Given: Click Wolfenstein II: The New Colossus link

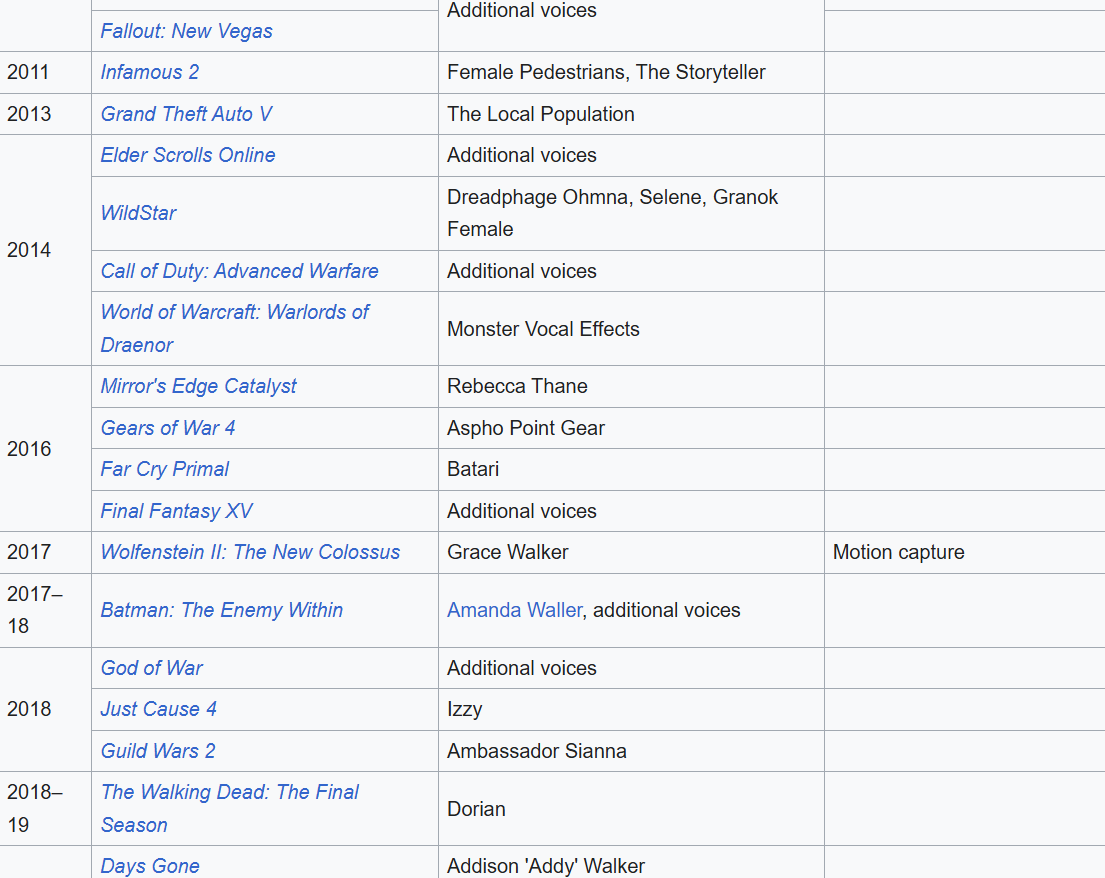Looking at the screenshot, I should [250, 552].
